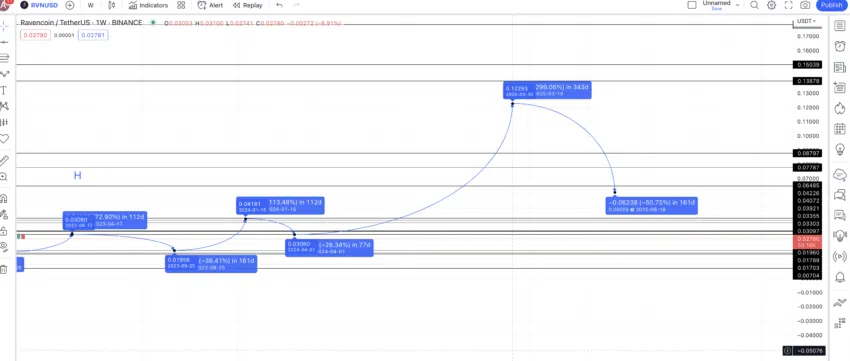Viewport: 850px width, 361px height.
Task: Open the zoom in magnifier tool
Action: coord(4,177)
